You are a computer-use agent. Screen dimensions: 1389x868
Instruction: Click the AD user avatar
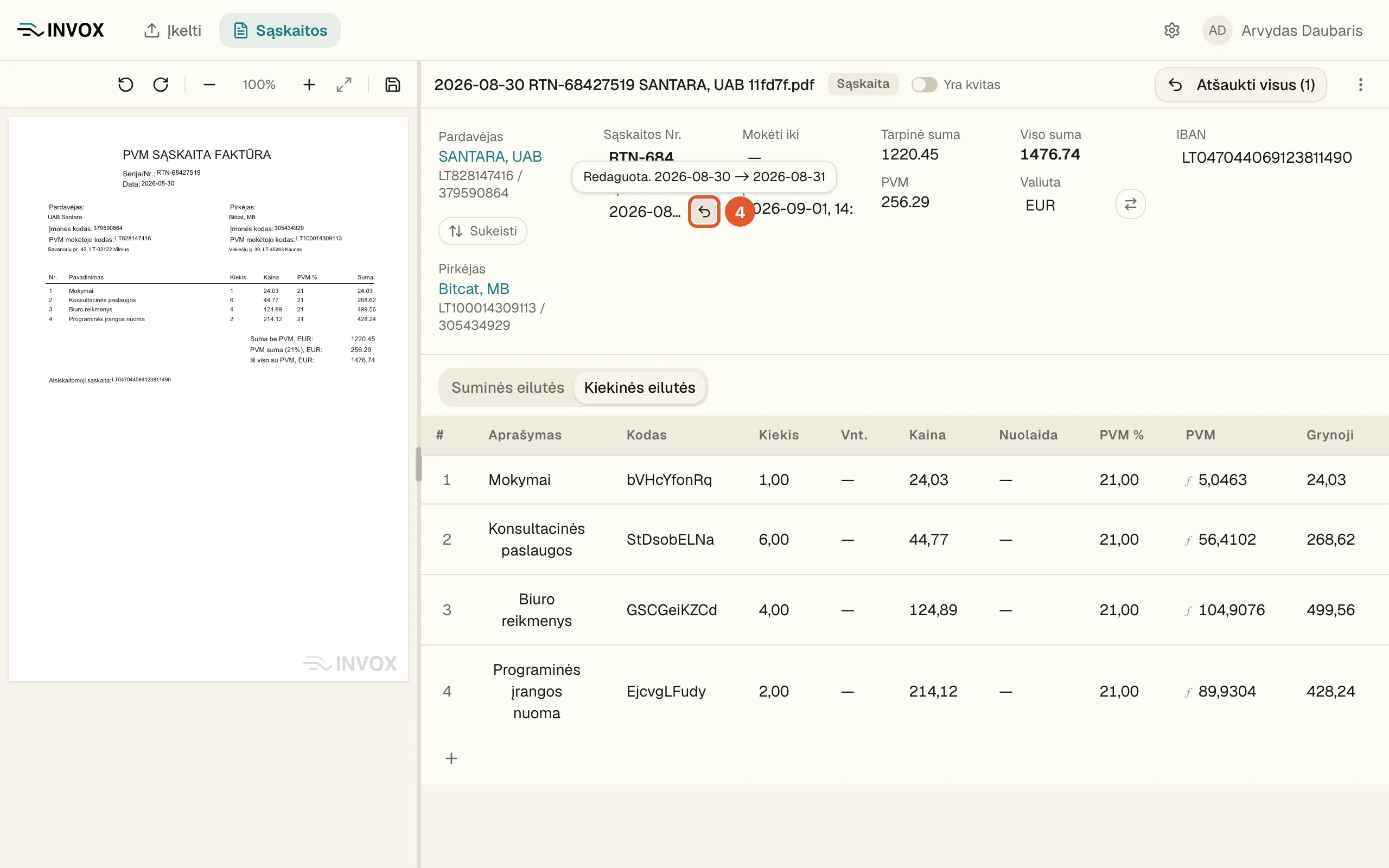click(x=1217, y=30)
